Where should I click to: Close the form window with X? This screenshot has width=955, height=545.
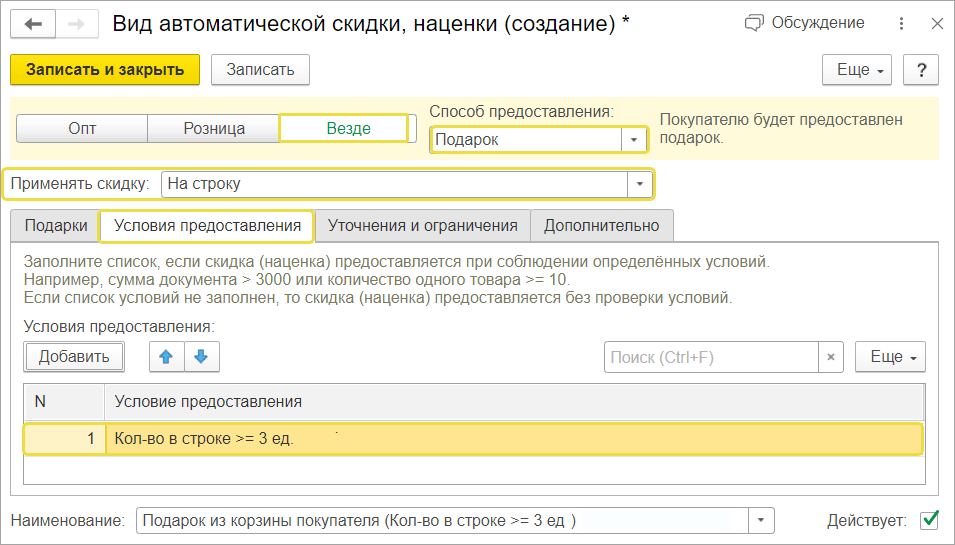click(935, 23)
